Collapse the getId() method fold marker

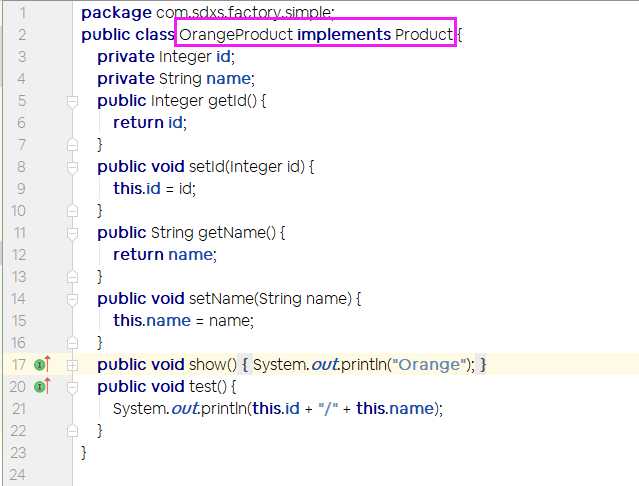pyautogui.click(x=72, y=101)
